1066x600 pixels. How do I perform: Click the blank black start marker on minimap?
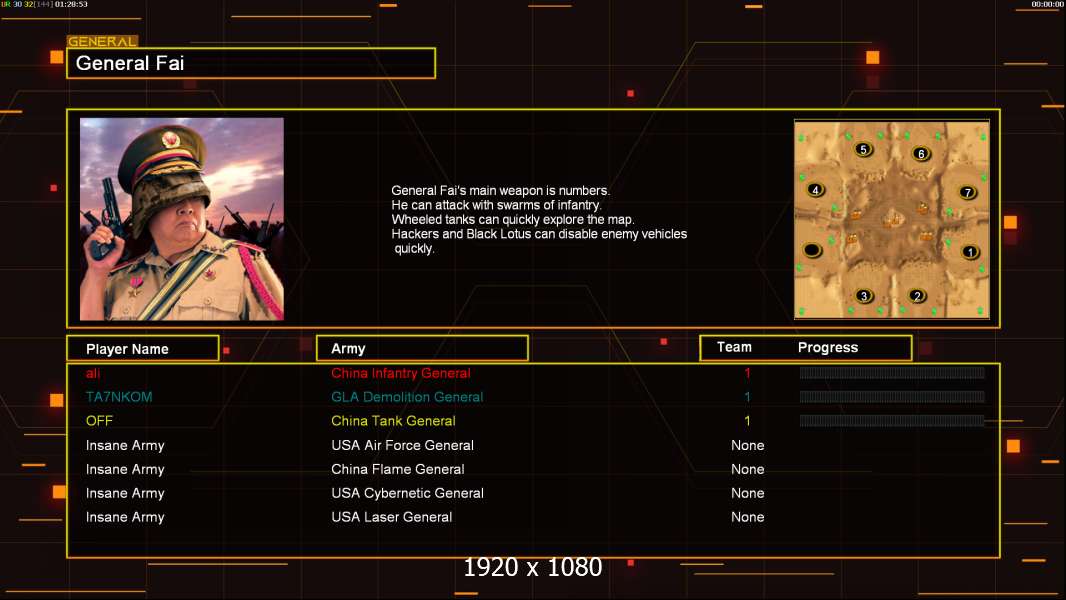812,250
